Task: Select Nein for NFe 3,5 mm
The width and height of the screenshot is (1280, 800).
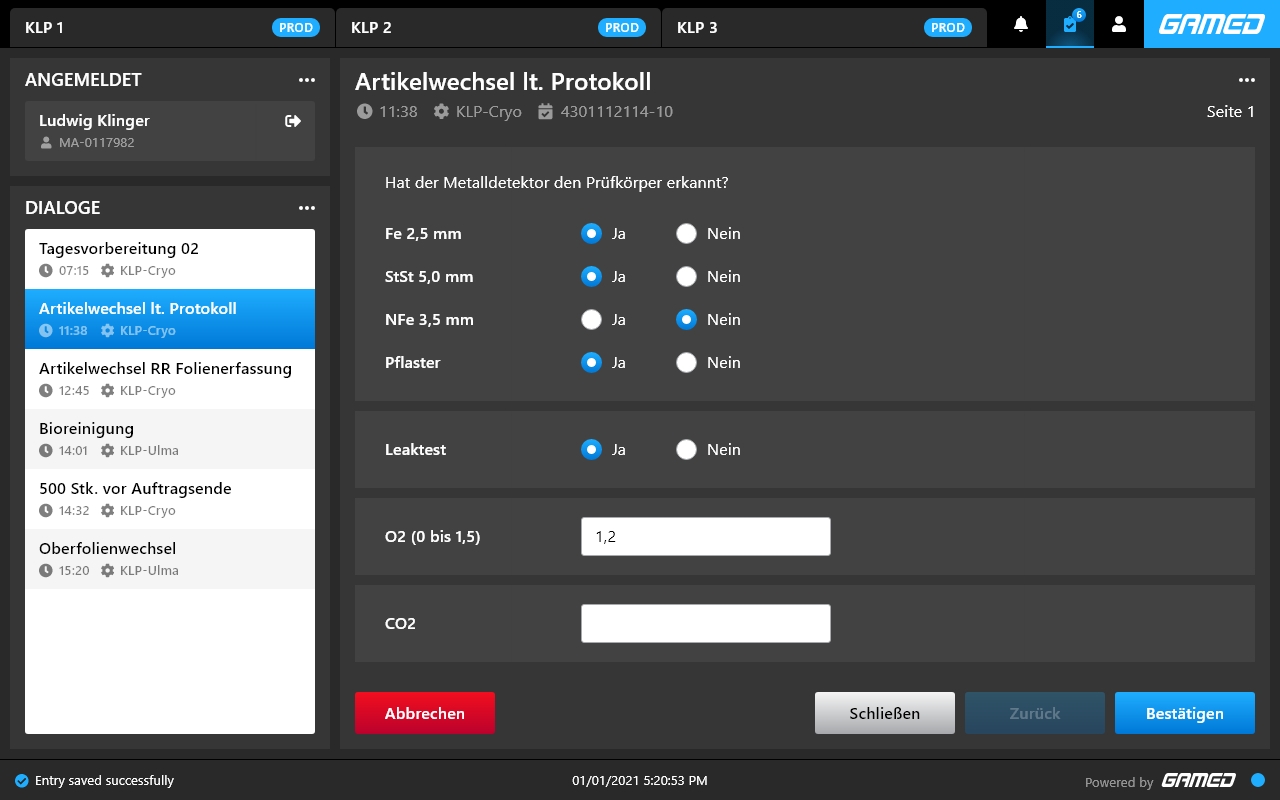Action: 686,319
